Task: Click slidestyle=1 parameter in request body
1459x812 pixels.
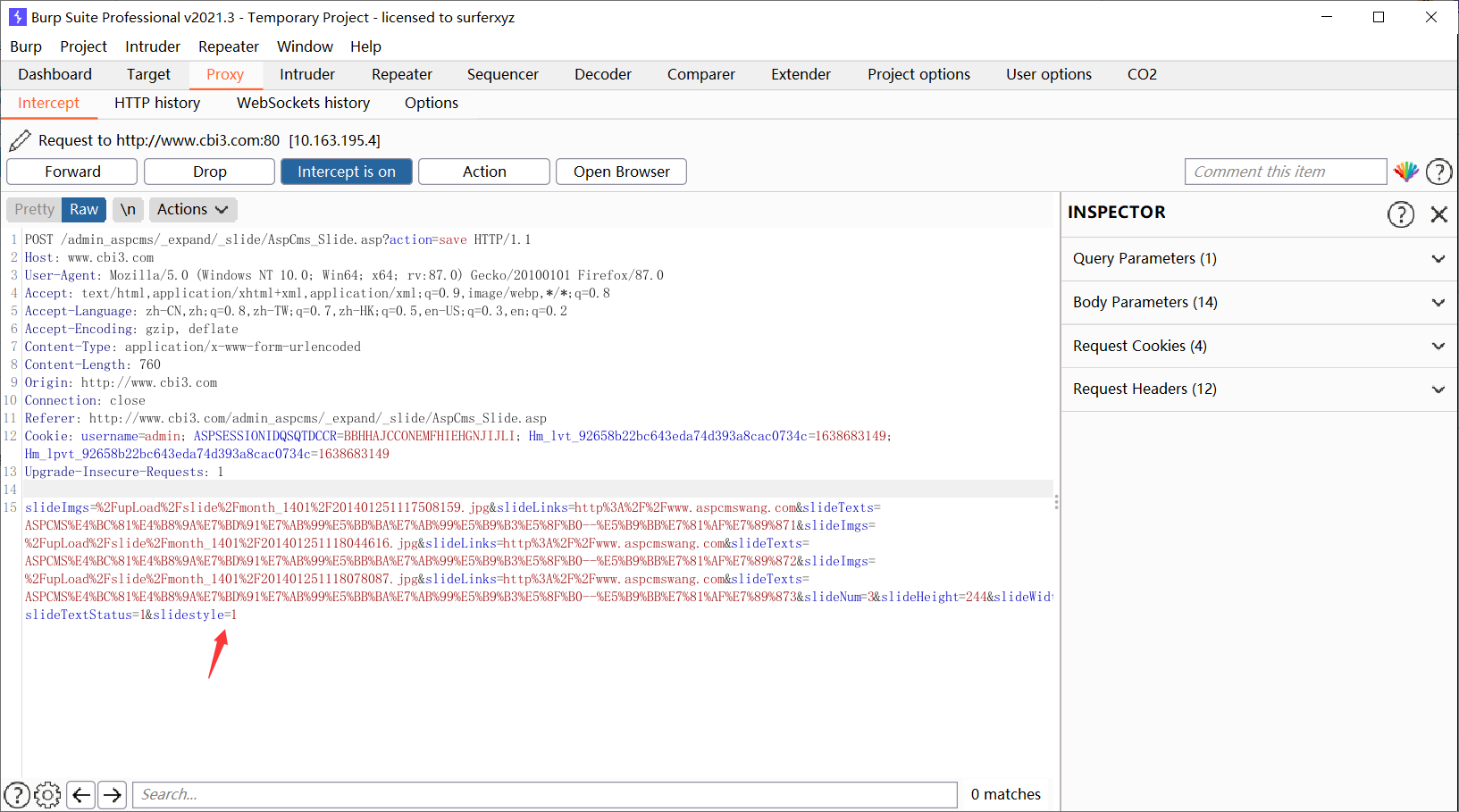Action: click(x=195, y=615)
